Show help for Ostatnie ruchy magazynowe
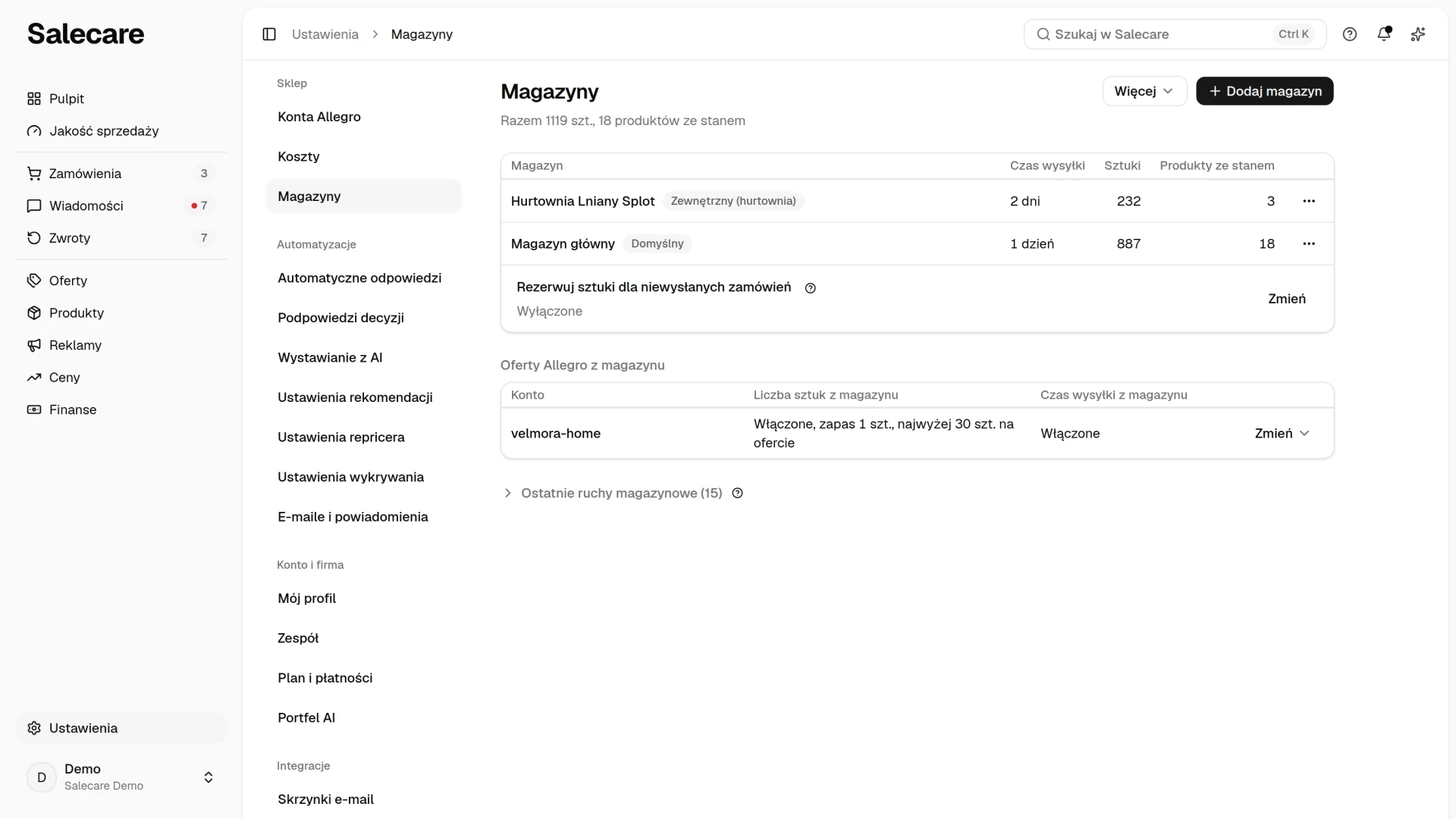Screen dimensions: 1456x819 738,494
